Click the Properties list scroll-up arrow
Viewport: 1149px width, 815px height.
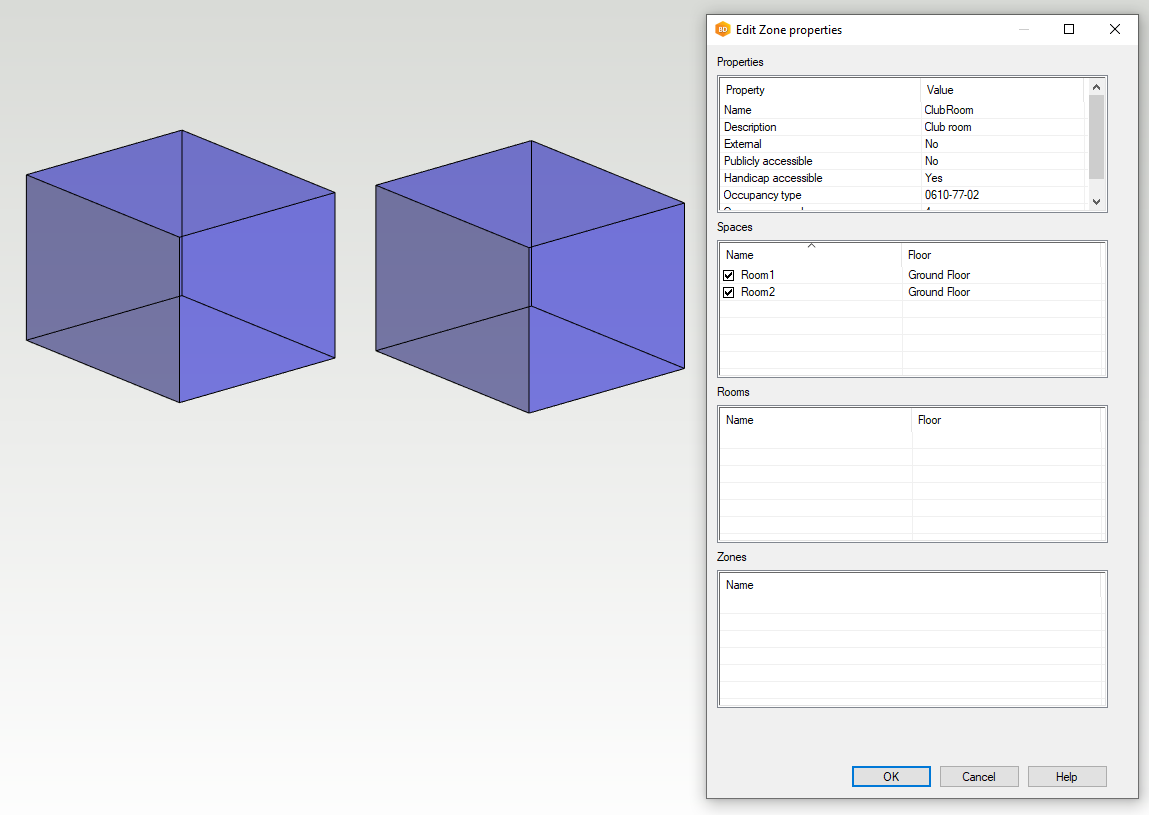1096,87
